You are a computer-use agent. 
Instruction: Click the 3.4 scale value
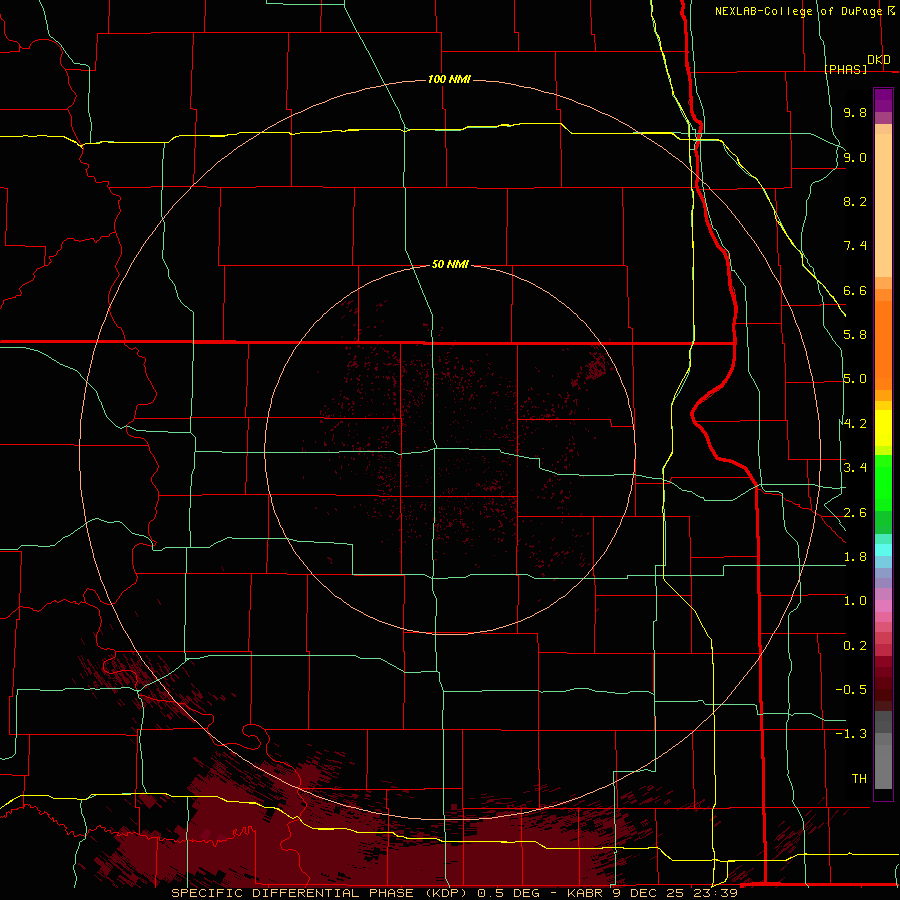[855, 468]
